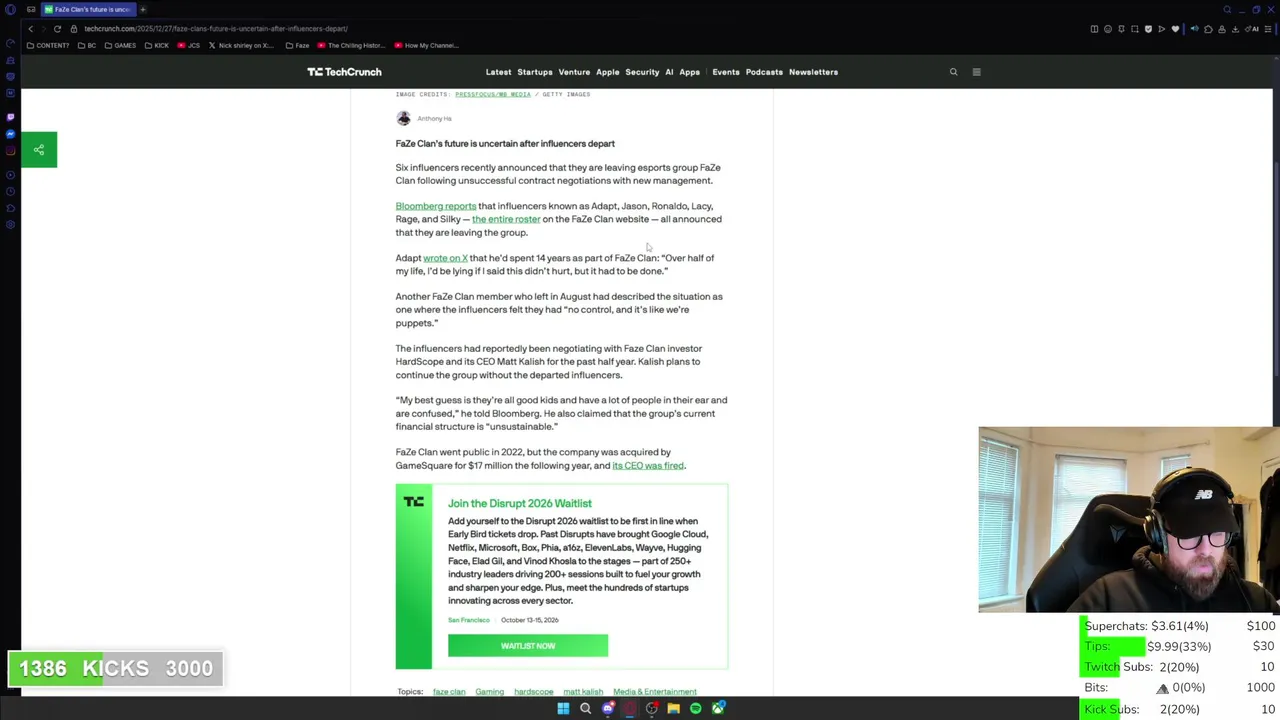Open Messenger from the browser sidebar
This screenshot has height=720, width=1280.
tap(10, 134)
